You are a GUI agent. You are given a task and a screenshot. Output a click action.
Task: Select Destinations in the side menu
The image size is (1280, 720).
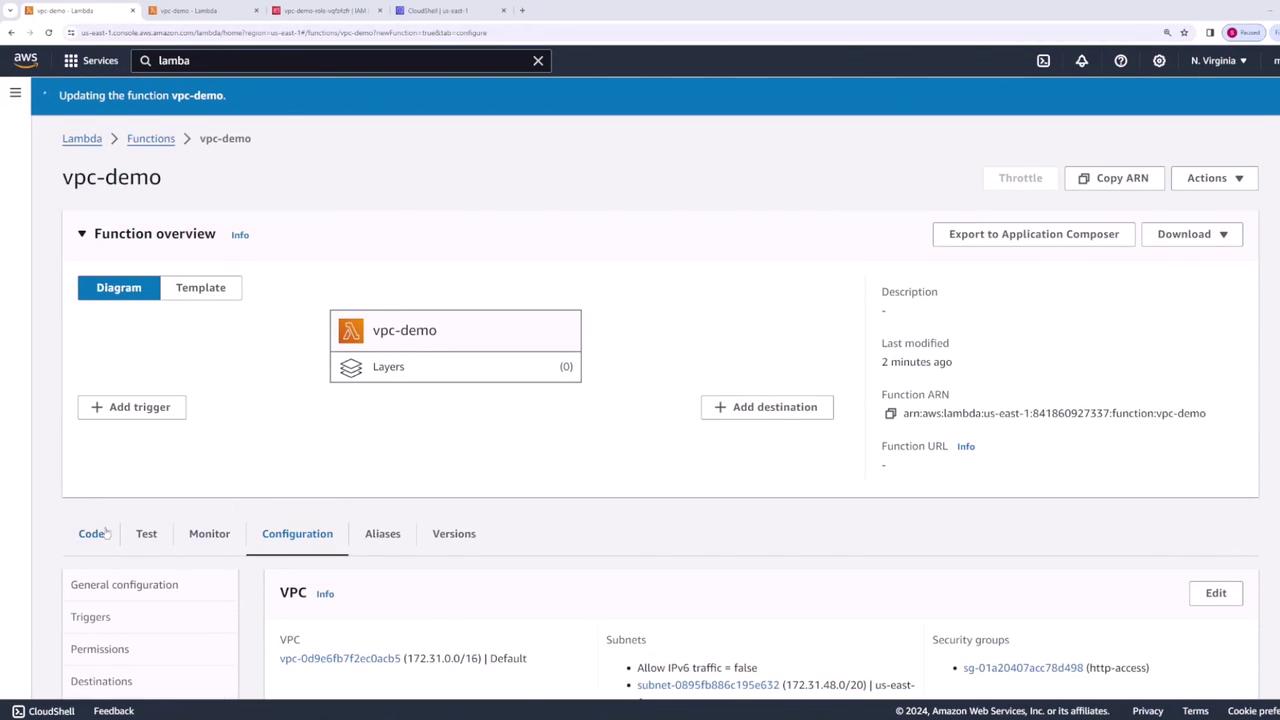101,681
